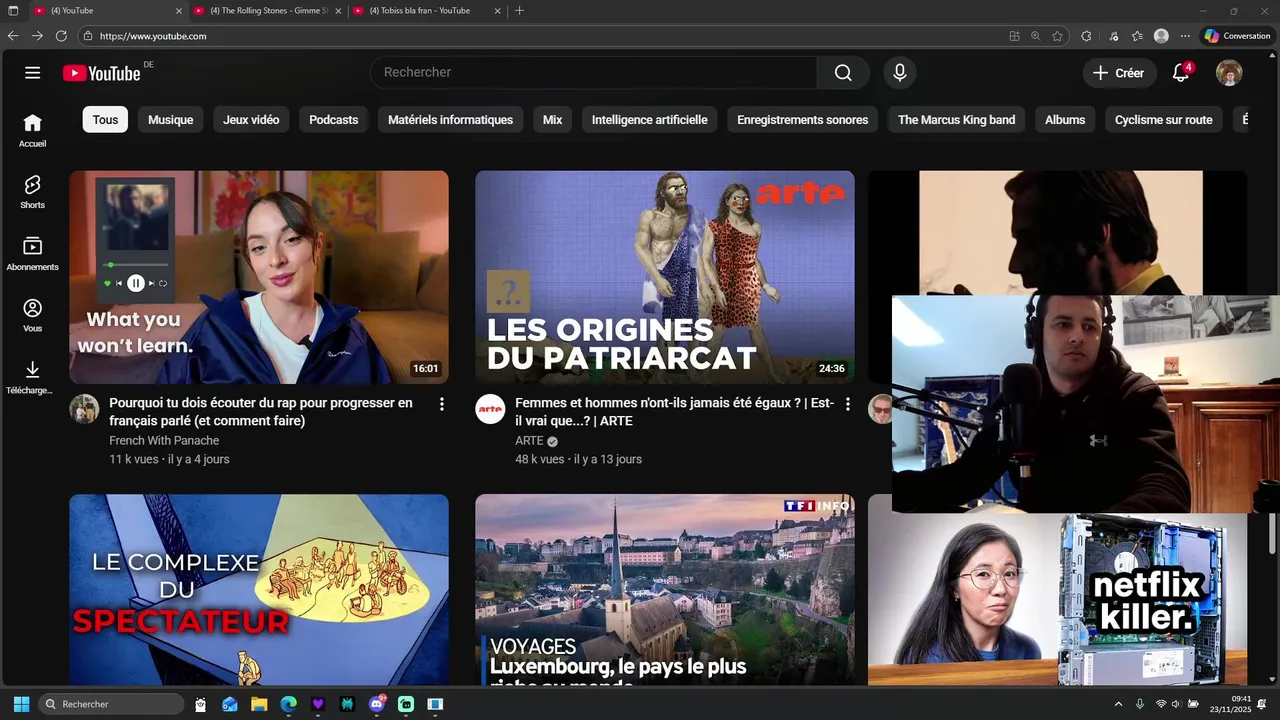This screenshot has height=720, width=1280.
Task: Open the account avatar menu on YouTube
Action: pyautogui.click(x=1229, y=73)
